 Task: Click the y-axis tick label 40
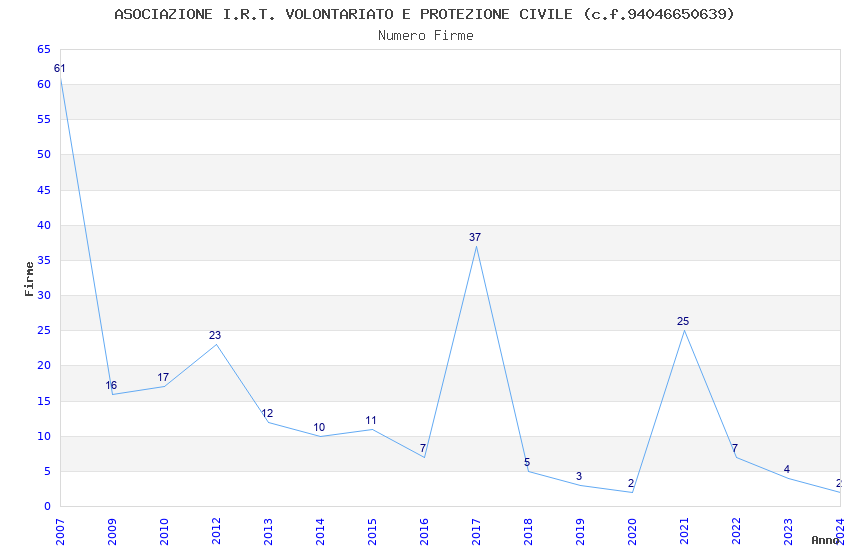tap(44, 225)
